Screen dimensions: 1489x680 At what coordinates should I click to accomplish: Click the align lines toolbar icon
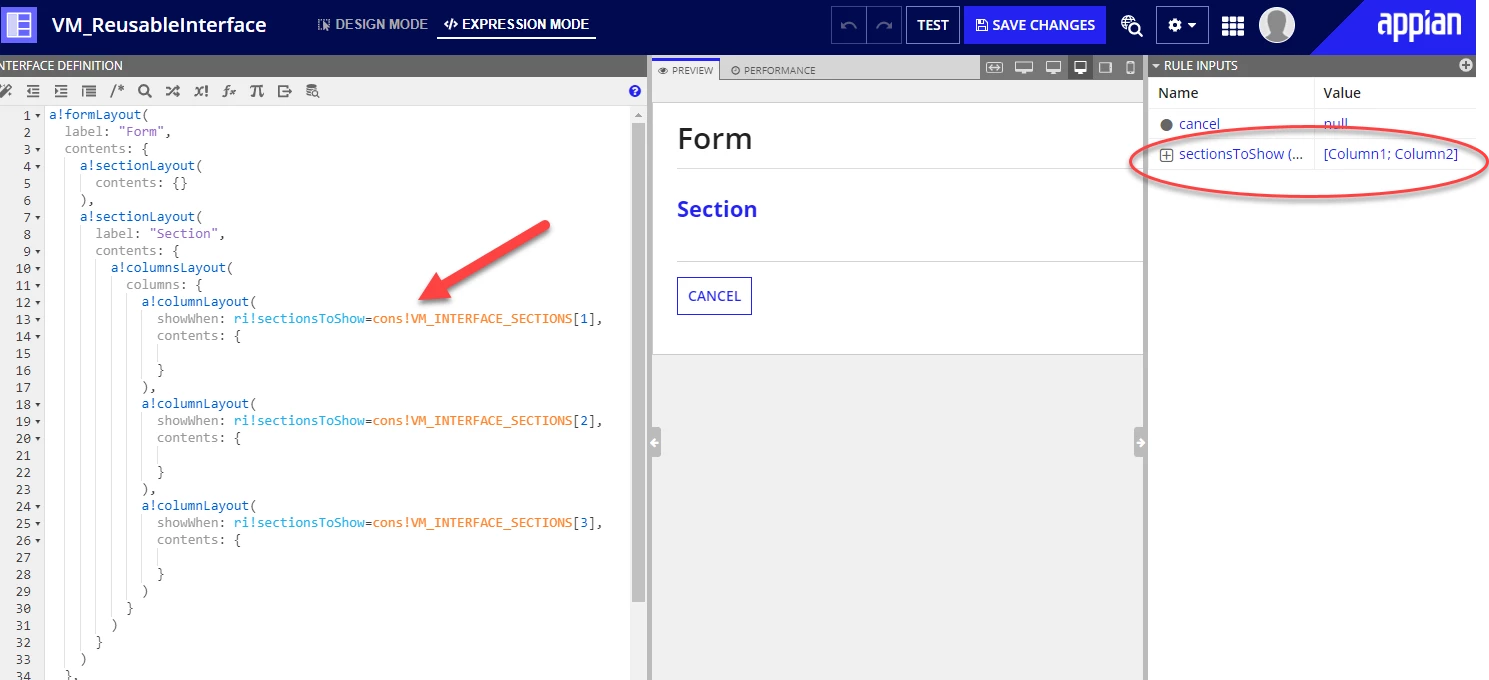pyautogui.click(x=89, y=91)
